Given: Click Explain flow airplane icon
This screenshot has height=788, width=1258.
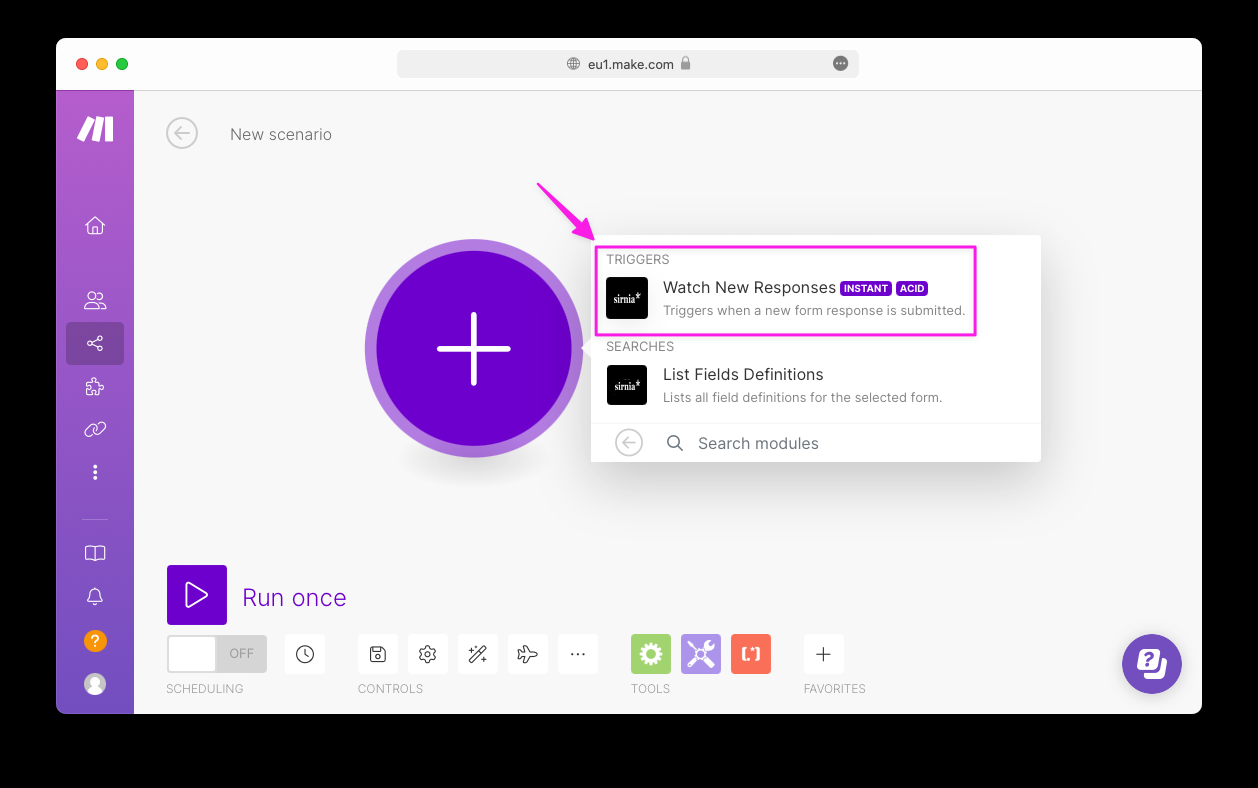Looking at the screenshot, I should pos(528,654).
